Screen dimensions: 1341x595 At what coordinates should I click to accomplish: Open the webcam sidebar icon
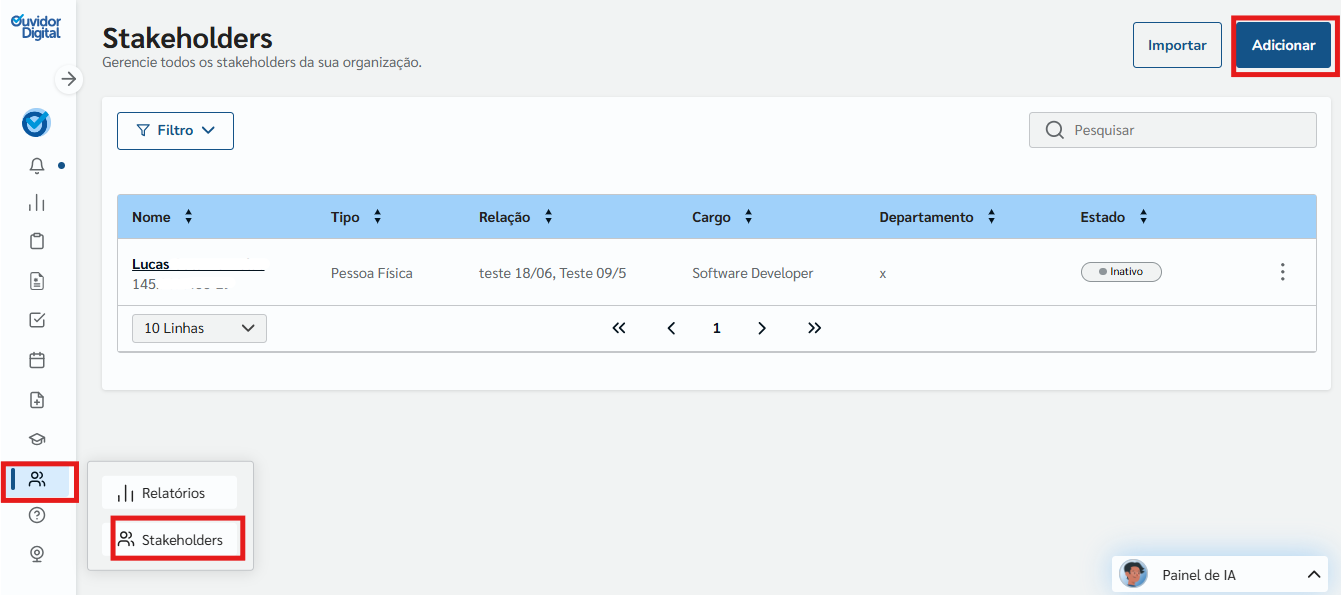[x=37, y=553]
